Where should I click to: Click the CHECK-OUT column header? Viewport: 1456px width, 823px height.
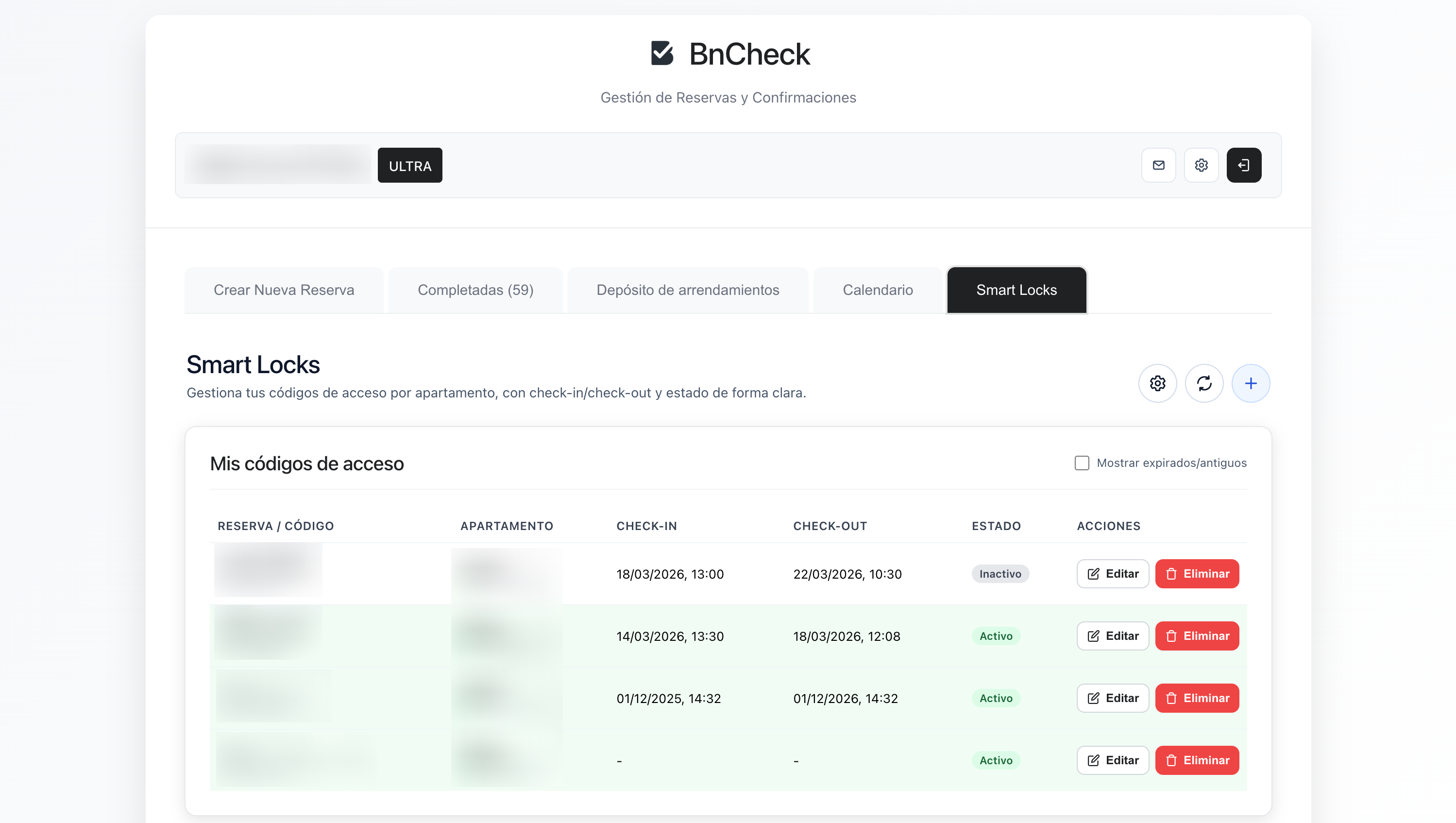(830, 526)
